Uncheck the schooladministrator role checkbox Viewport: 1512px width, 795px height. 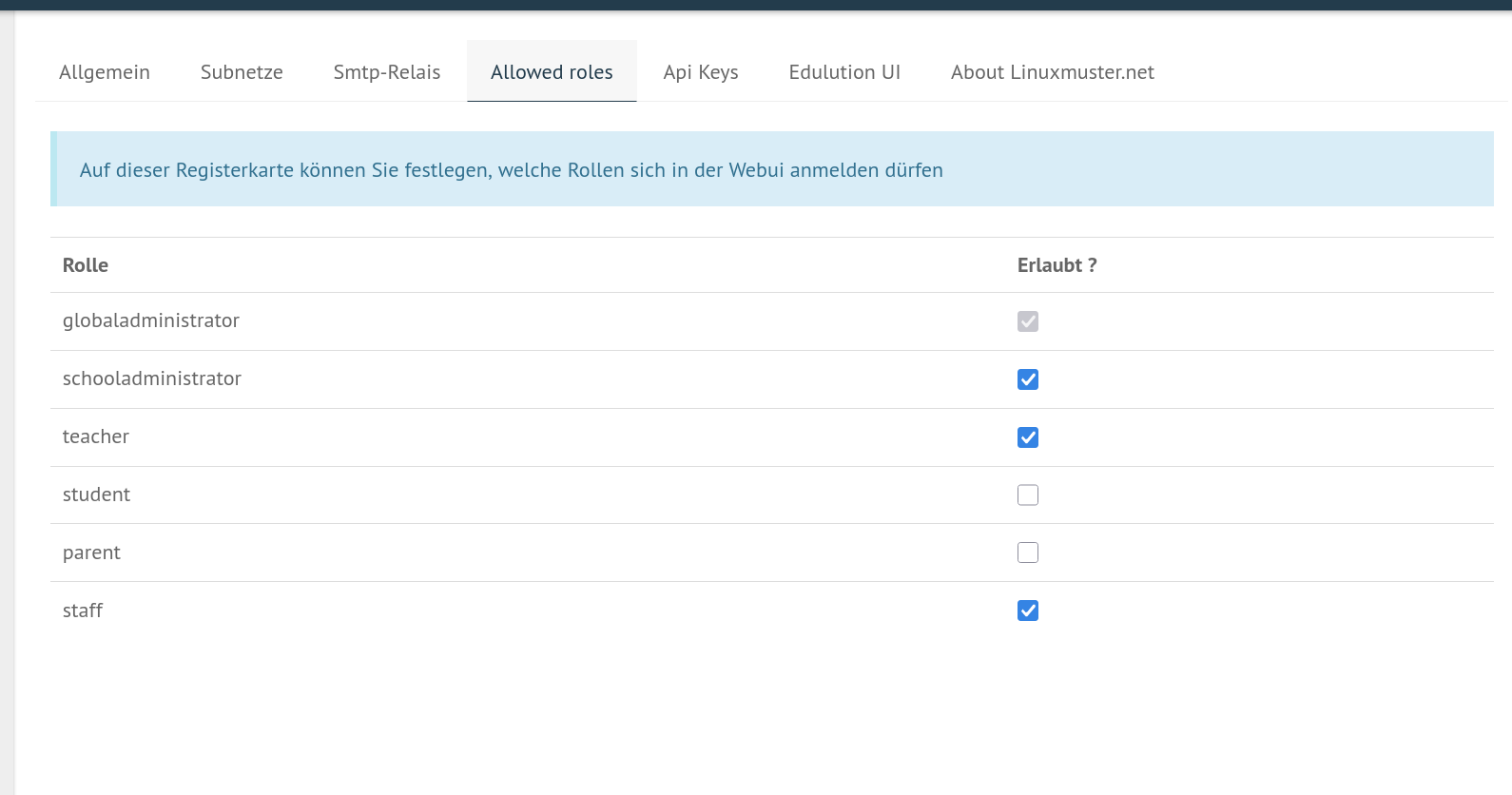click(x=1028, y=379)
